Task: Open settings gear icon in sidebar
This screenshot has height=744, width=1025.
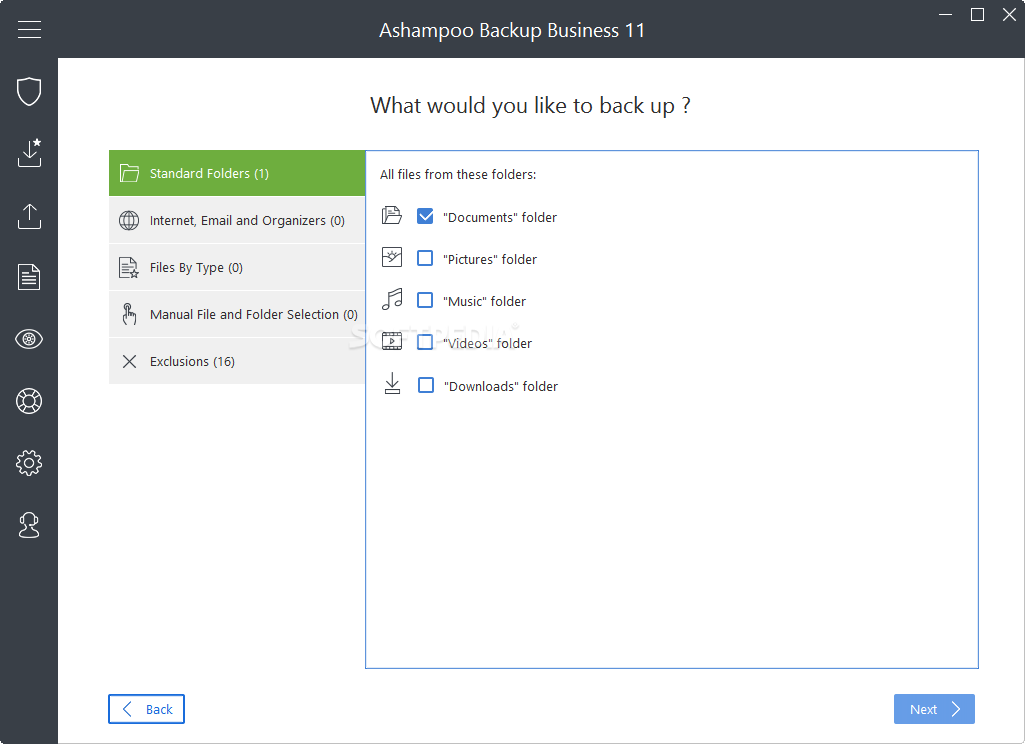Action: [x=29, y=463]
